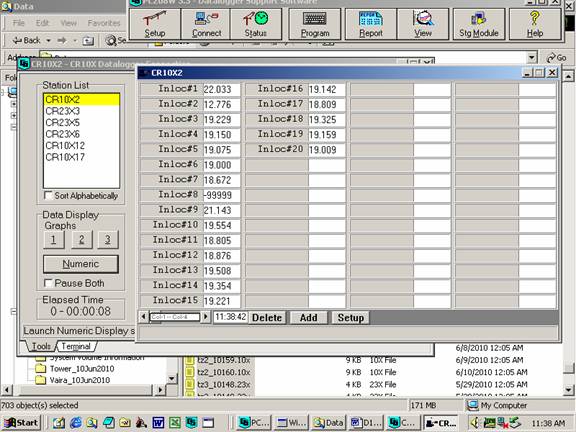Open Graph 3 button
Image resolution: width=576 pixels, height=432 pixels.
[108, 240]
